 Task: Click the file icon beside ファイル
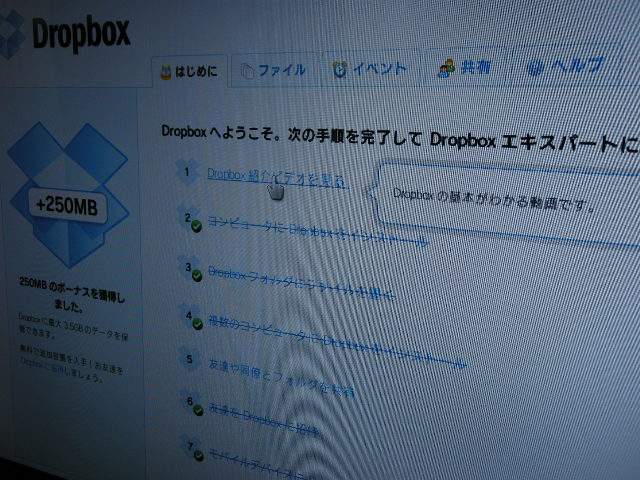coord(247,71)
